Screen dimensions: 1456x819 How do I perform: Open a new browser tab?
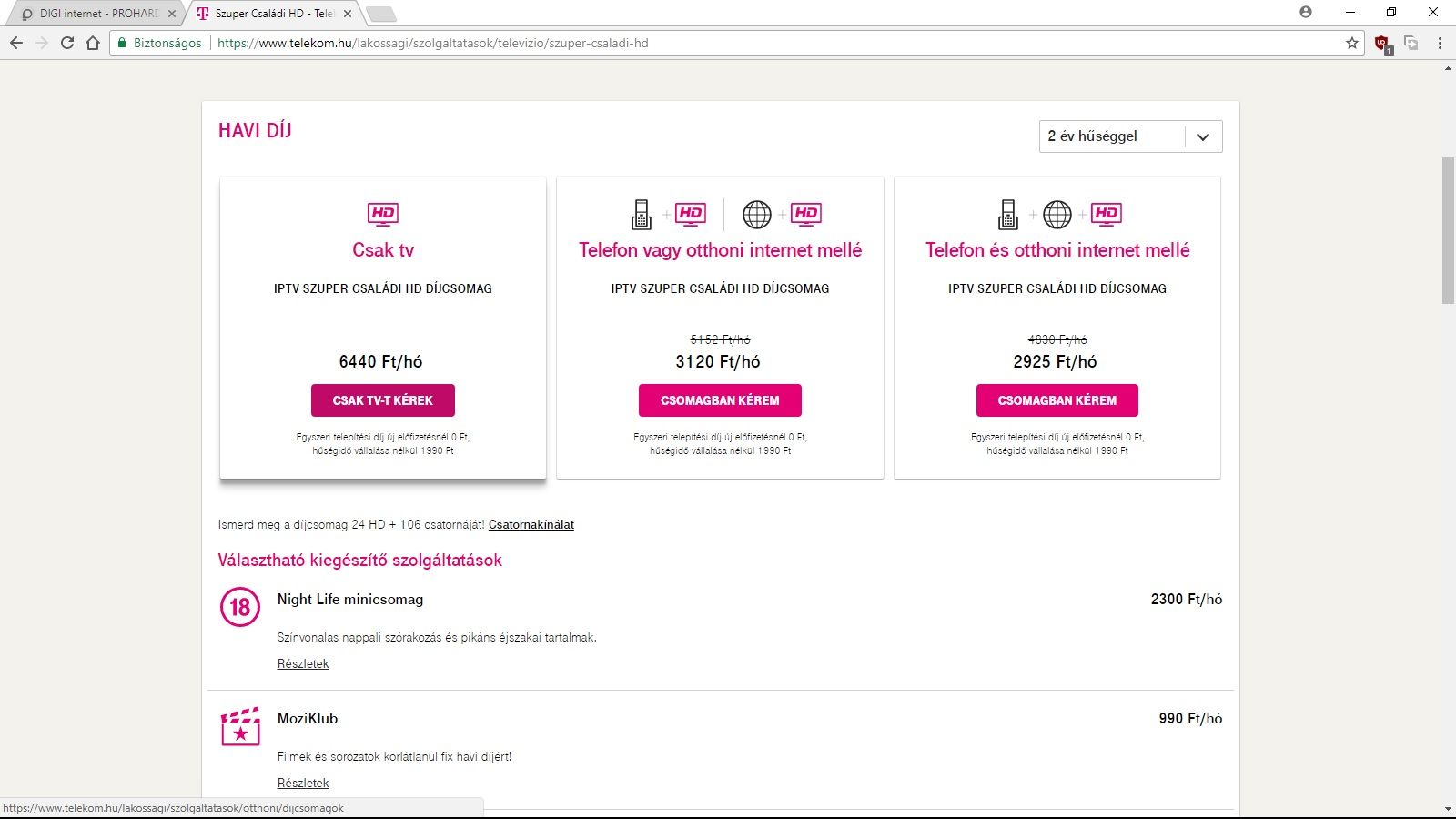coord(380,14)
